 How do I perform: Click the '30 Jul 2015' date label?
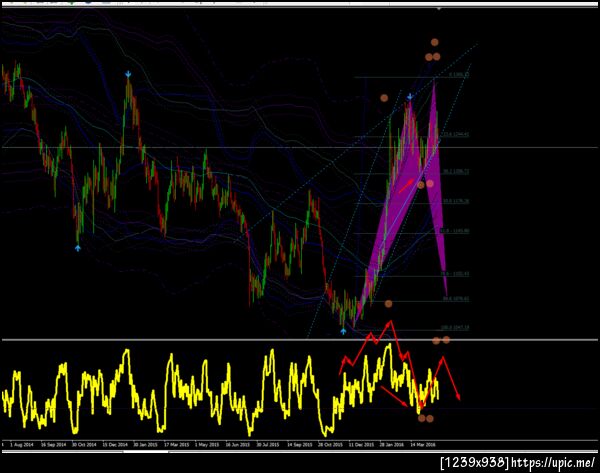(x=268, y=445)
